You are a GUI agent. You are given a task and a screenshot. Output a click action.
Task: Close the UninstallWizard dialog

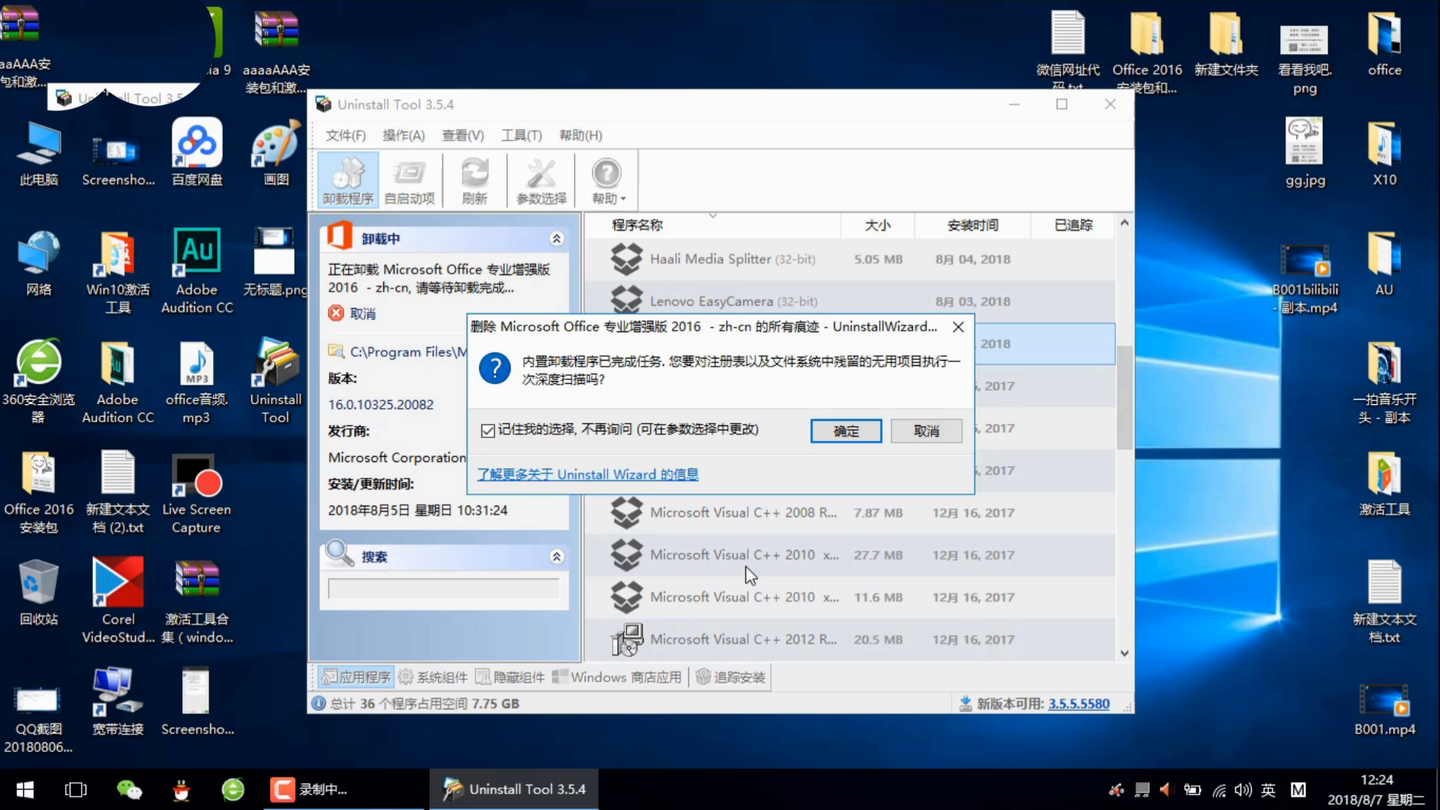pos(958,327)
